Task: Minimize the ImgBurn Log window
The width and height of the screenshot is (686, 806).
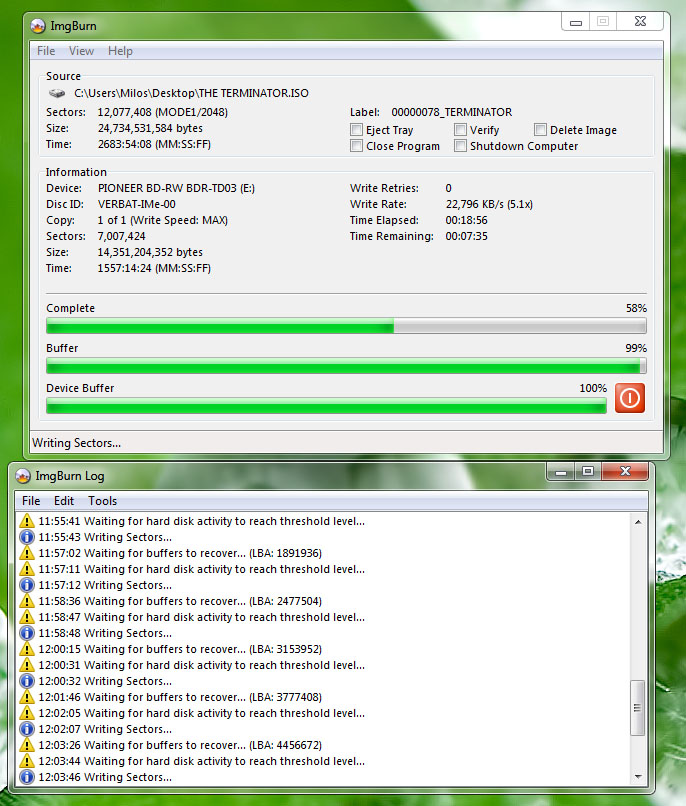Action: (561, 471)
